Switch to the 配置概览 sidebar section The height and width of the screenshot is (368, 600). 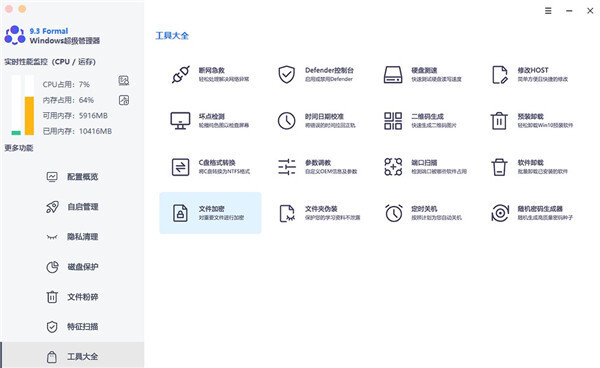click(x=73, y=177)
